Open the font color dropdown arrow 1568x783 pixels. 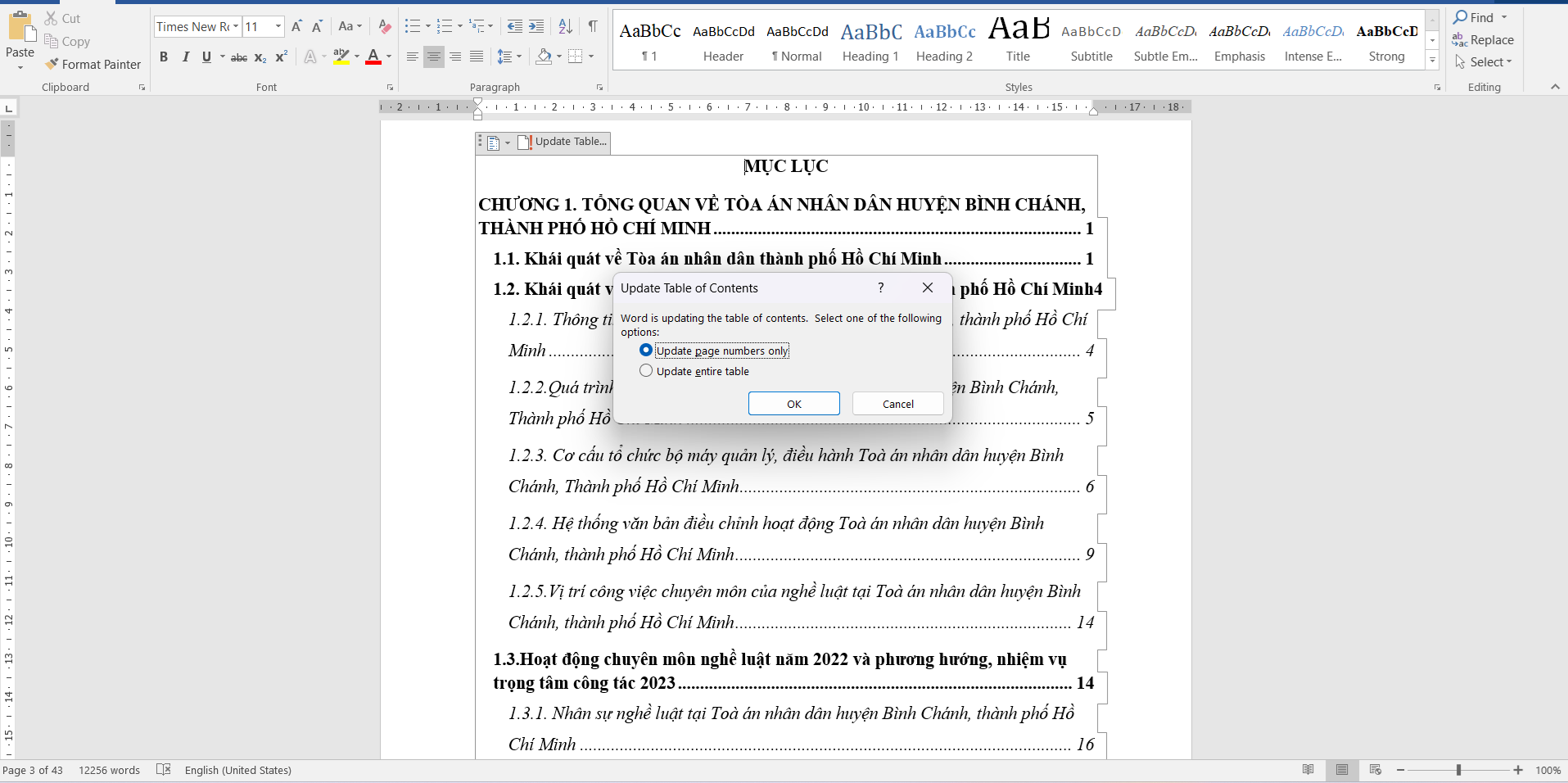coord(389,57)
